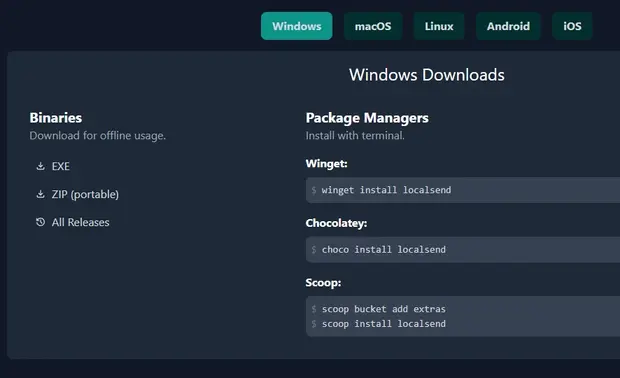Viewport: 620px width, 378px height.
Task: Download the ZIP (portable) link
Action: tap(85, 195)
